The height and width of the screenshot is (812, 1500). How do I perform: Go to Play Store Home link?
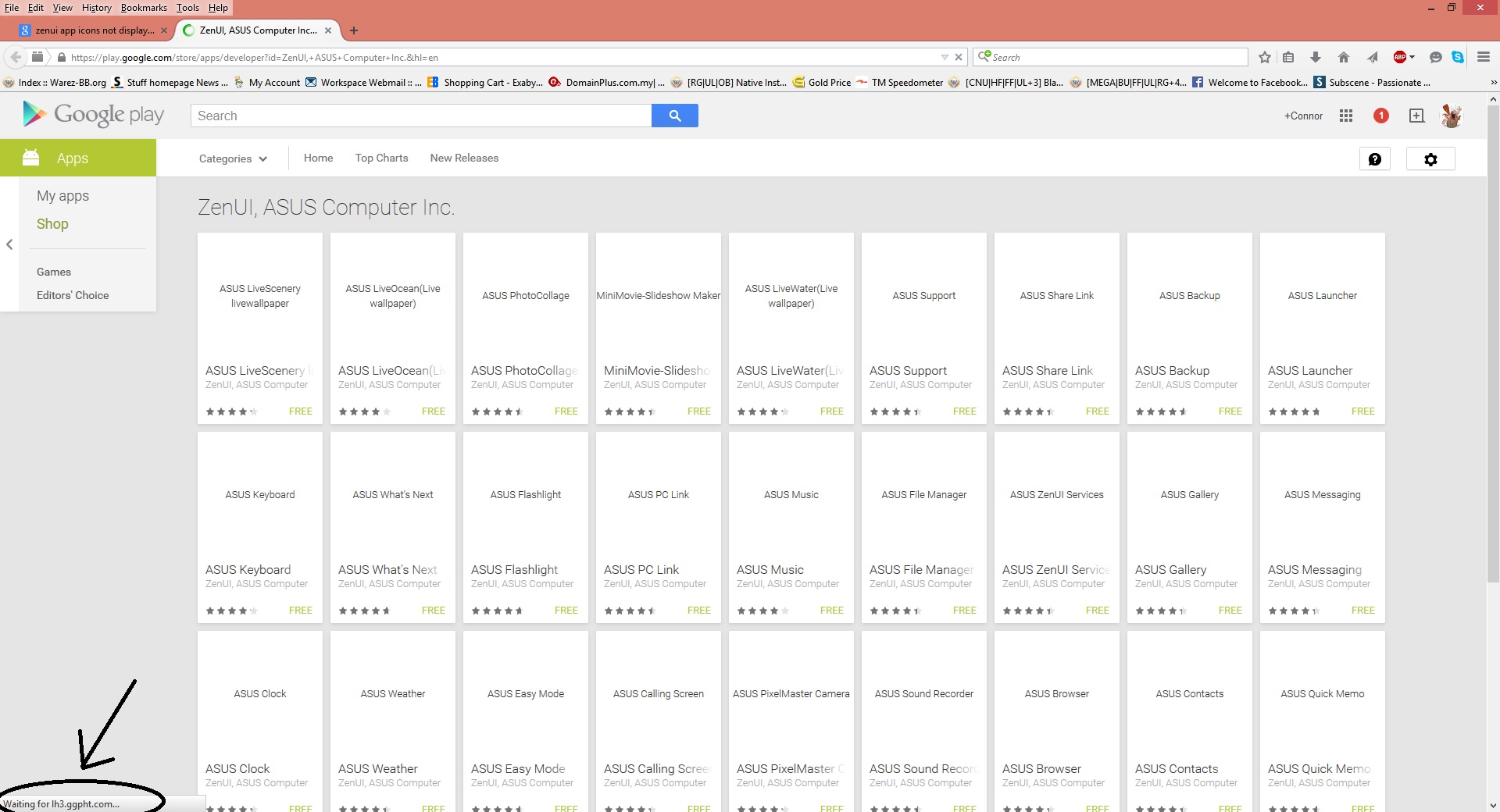click(x=318, y=158)
